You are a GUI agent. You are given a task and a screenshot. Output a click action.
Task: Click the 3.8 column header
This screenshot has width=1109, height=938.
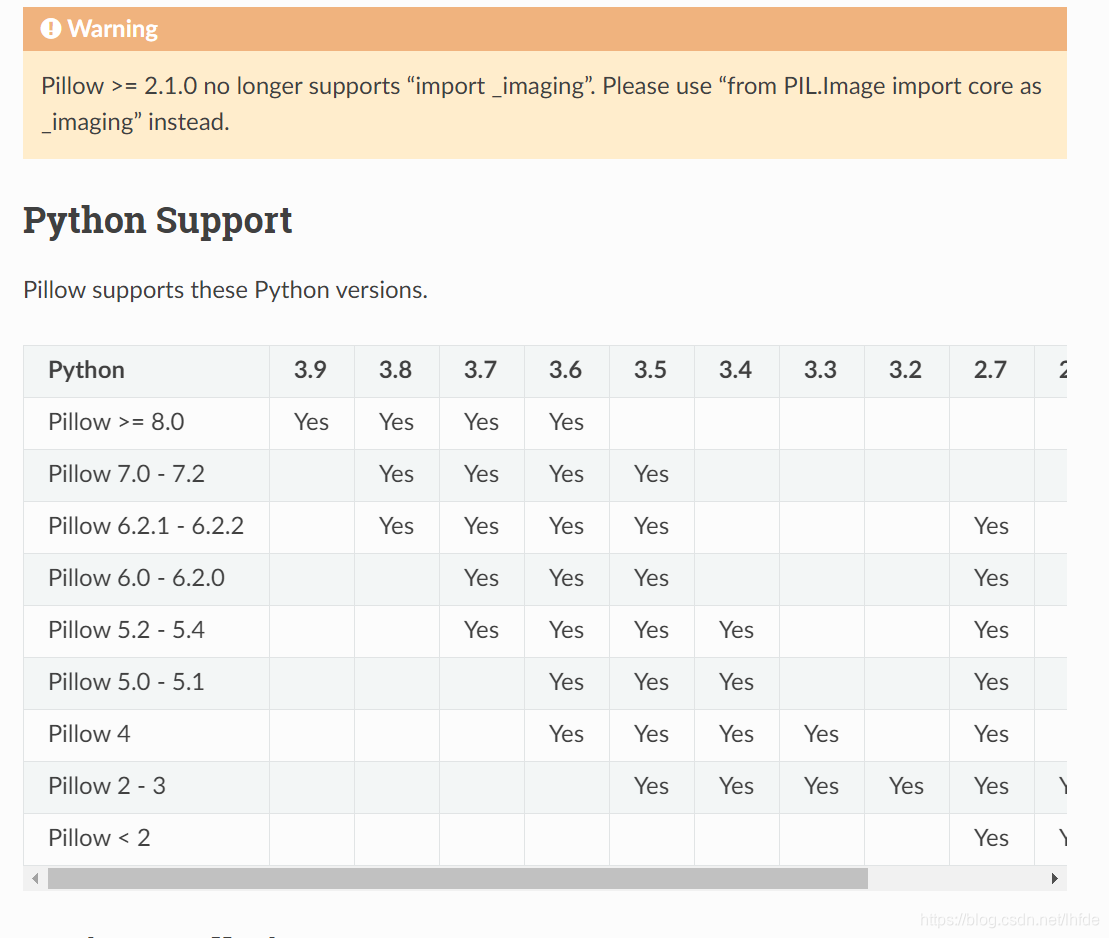396,370
